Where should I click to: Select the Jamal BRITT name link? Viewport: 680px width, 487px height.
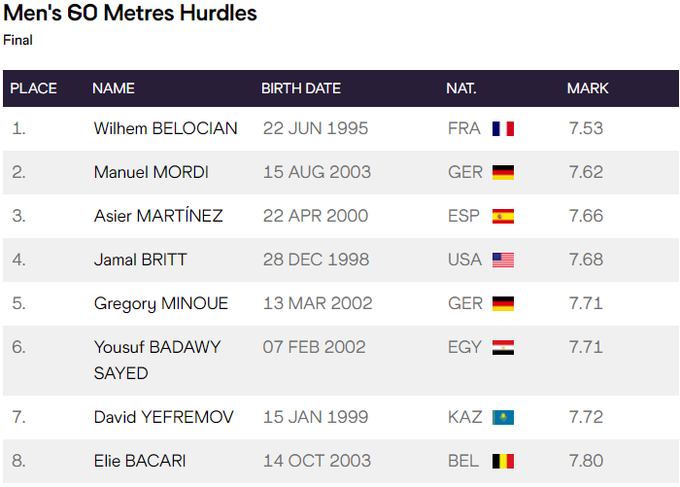click(140, 260)
